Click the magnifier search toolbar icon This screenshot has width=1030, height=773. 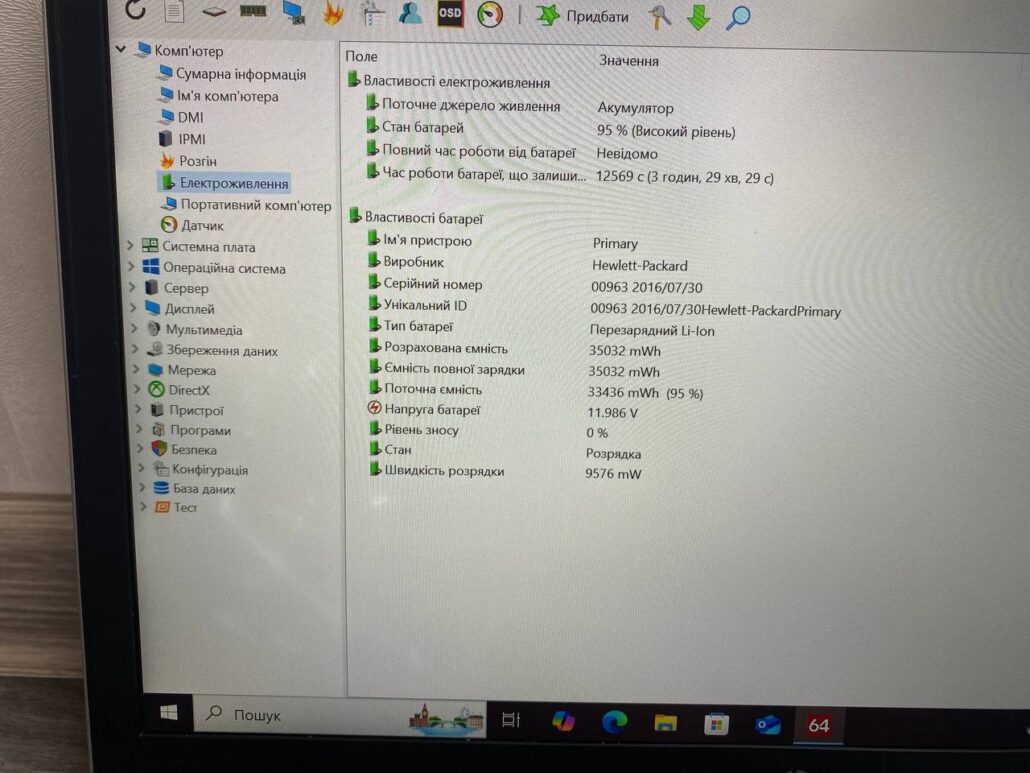click(738, 18)
